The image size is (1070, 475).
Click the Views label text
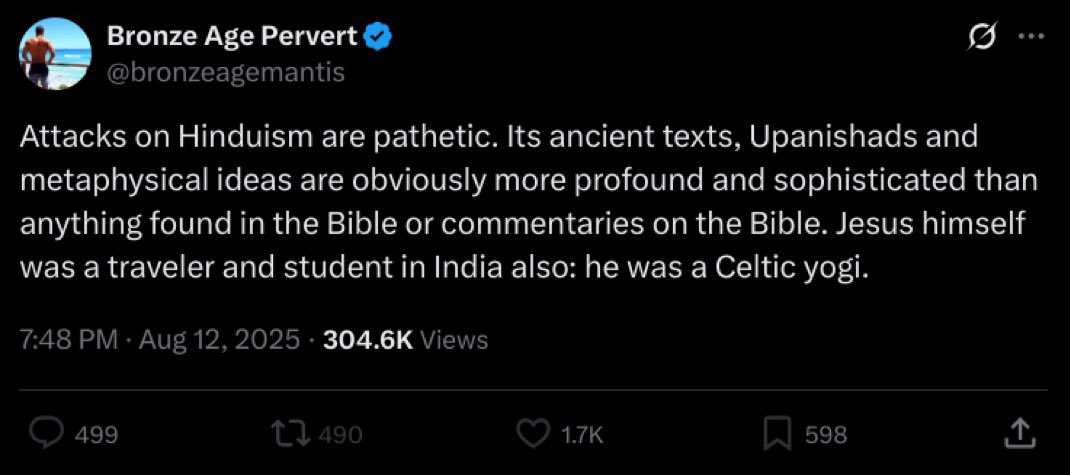pos(454,339)
